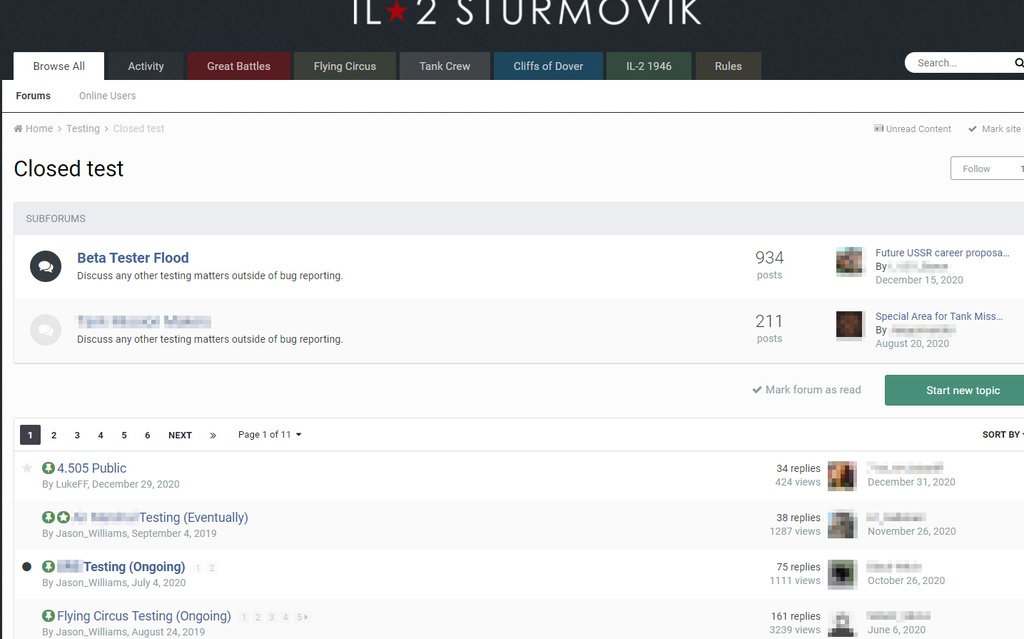1024x639 pixels.
Task: Click Mark forum as read
Action: tap(807, 390)
